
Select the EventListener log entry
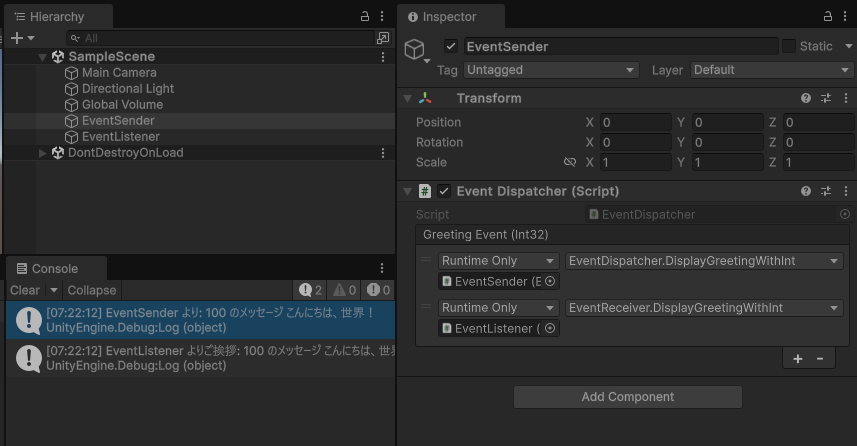point(201,358)
